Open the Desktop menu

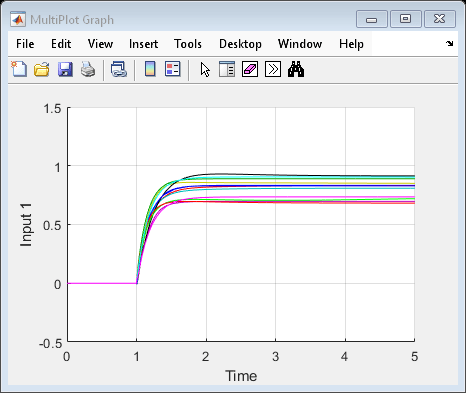(240, 44)
